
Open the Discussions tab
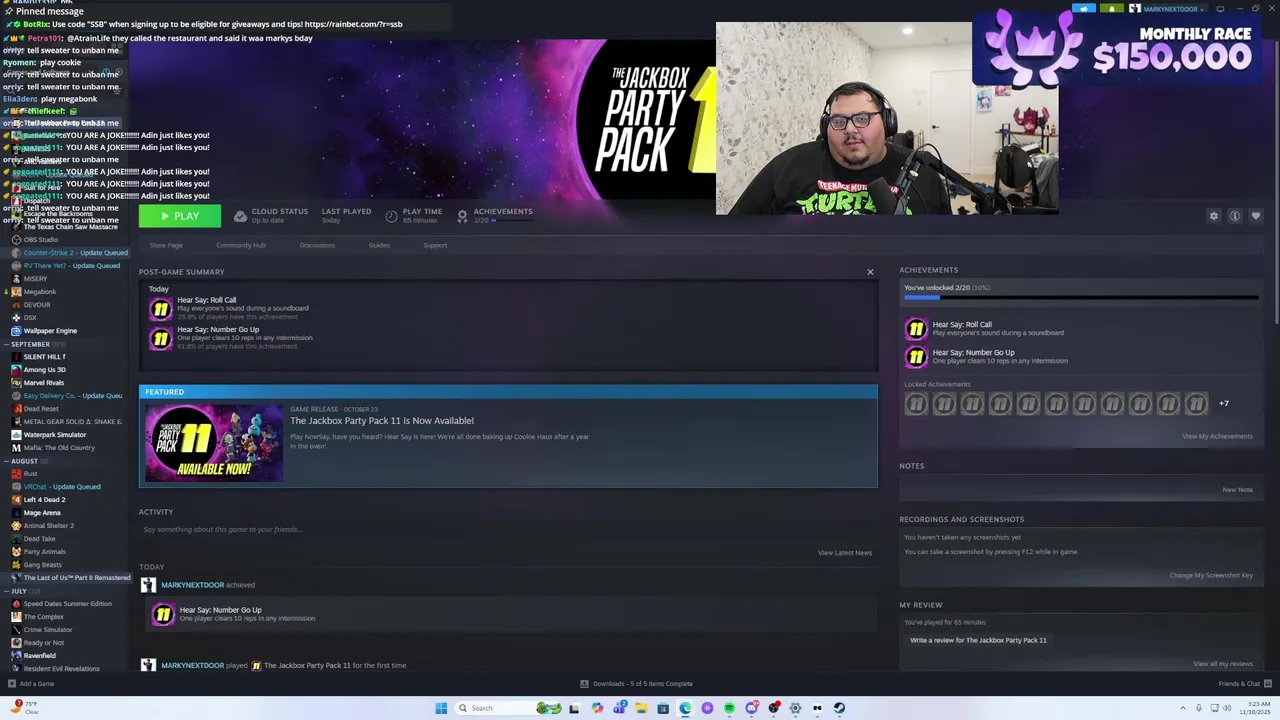(317, 245)
